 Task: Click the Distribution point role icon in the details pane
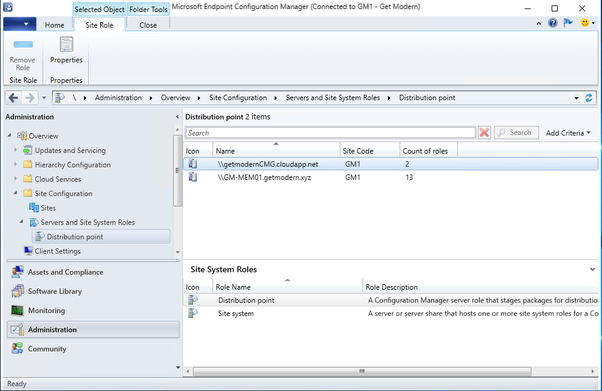point(193,300)
